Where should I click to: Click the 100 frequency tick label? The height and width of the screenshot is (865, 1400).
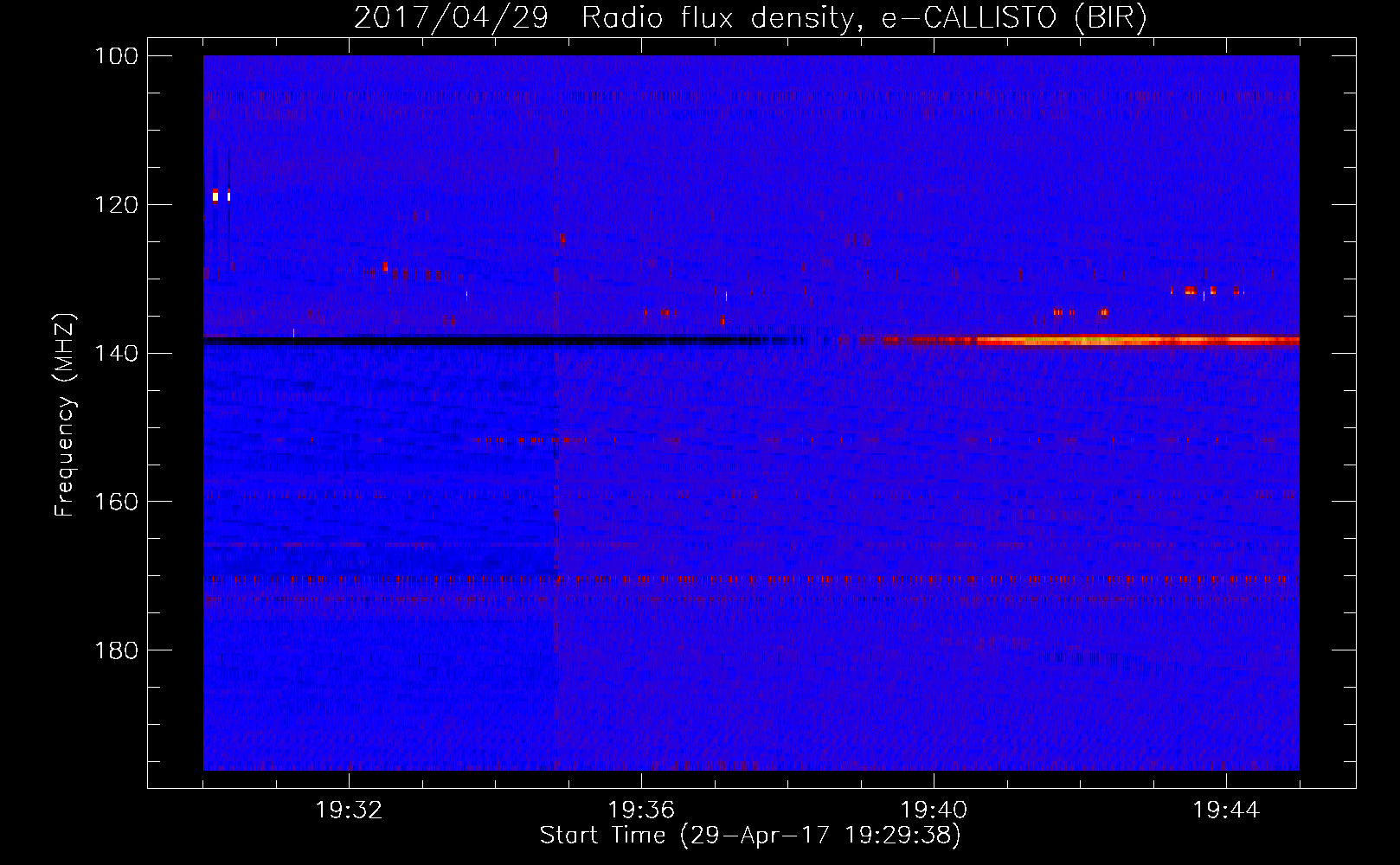[x=117, y=56]
